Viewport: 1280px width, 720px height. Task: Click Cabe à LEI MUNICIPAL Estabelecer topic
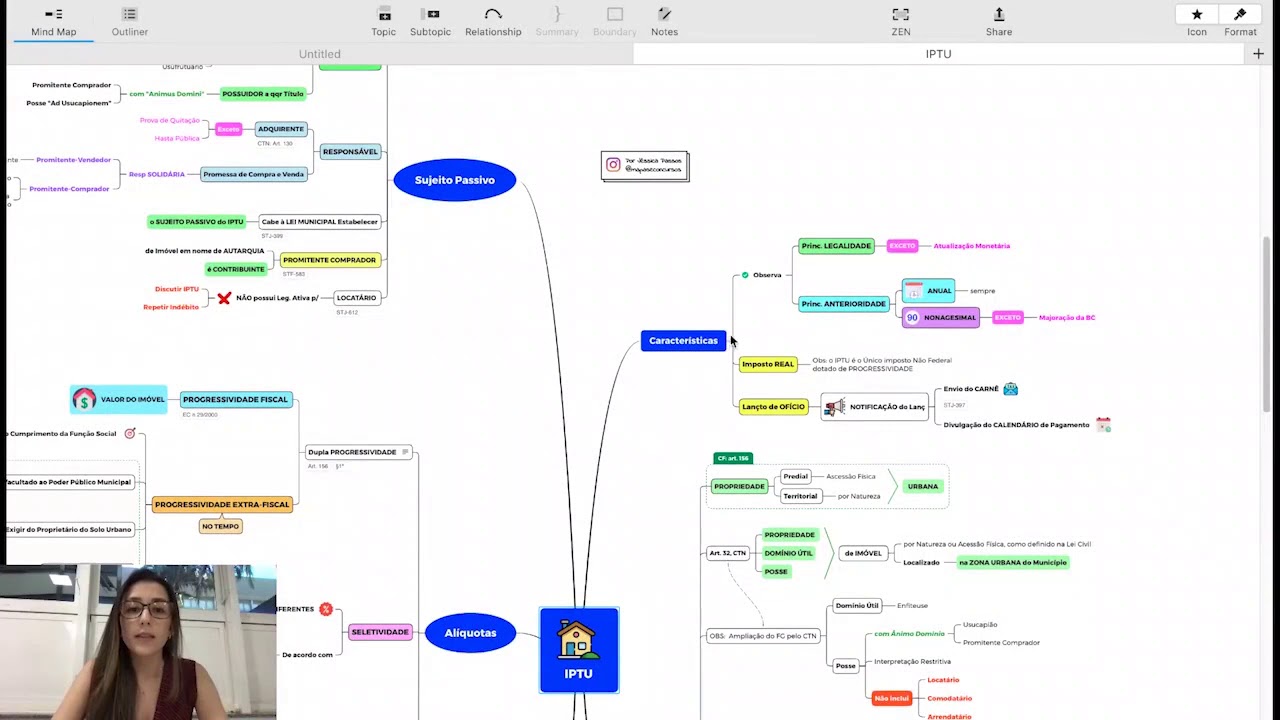(x=320, y=222)
